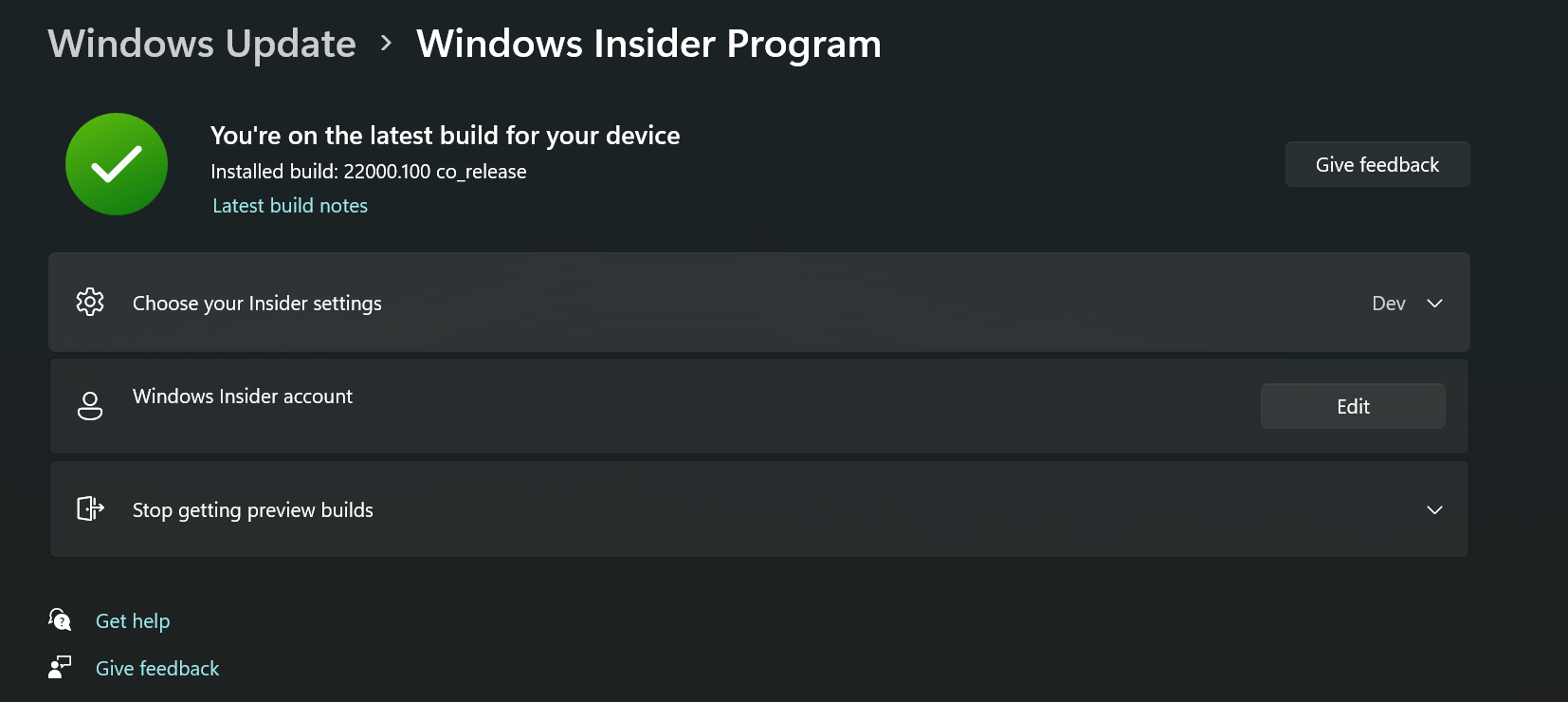
Task: Open the Get help link
Action: tap(133, 621)
